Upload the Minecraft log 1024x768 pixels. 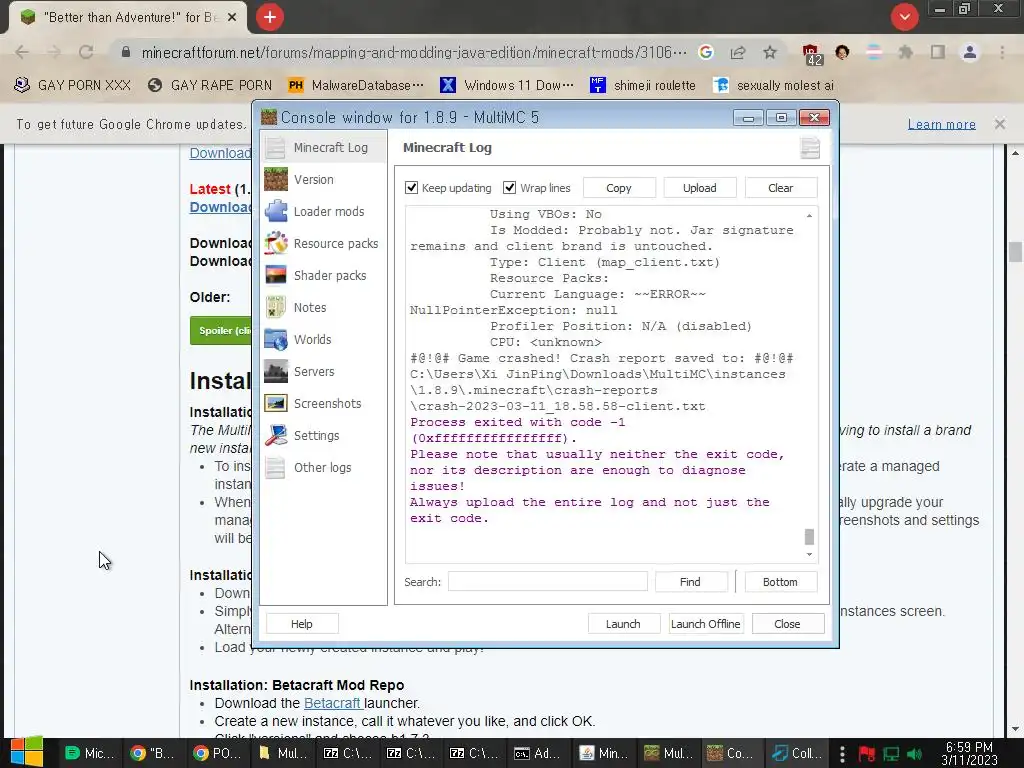pos(699,188)
